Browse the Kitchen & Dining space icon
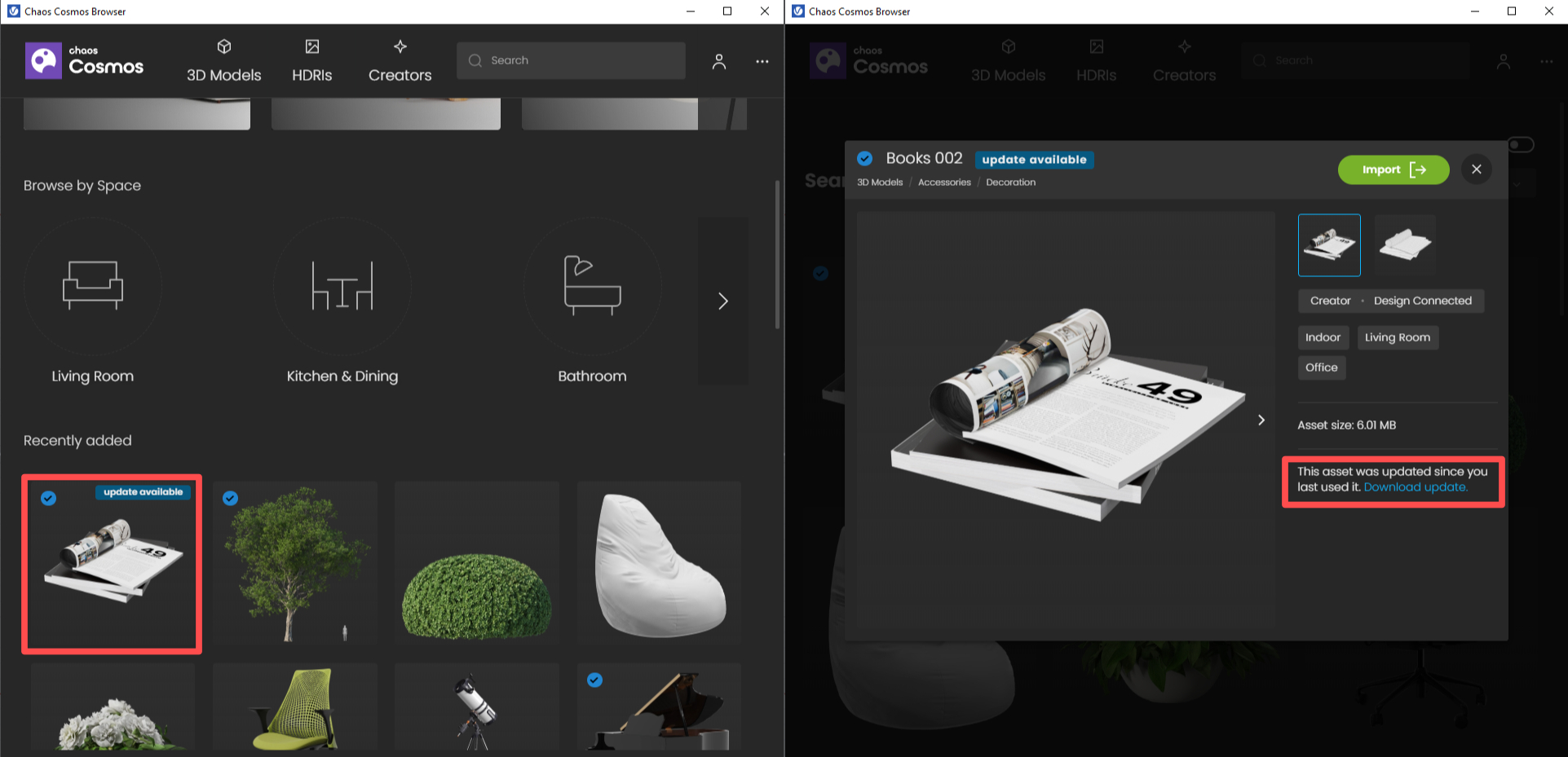This screenshot has height=757, width=1568. (x=342, y=286)
